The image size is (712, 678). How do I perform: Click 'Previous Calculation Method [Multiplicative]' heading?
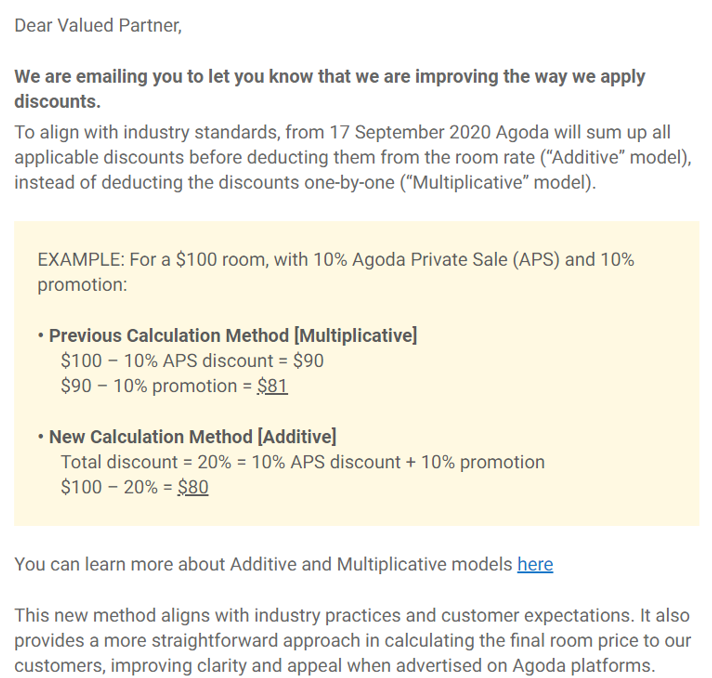click(233, 336)
